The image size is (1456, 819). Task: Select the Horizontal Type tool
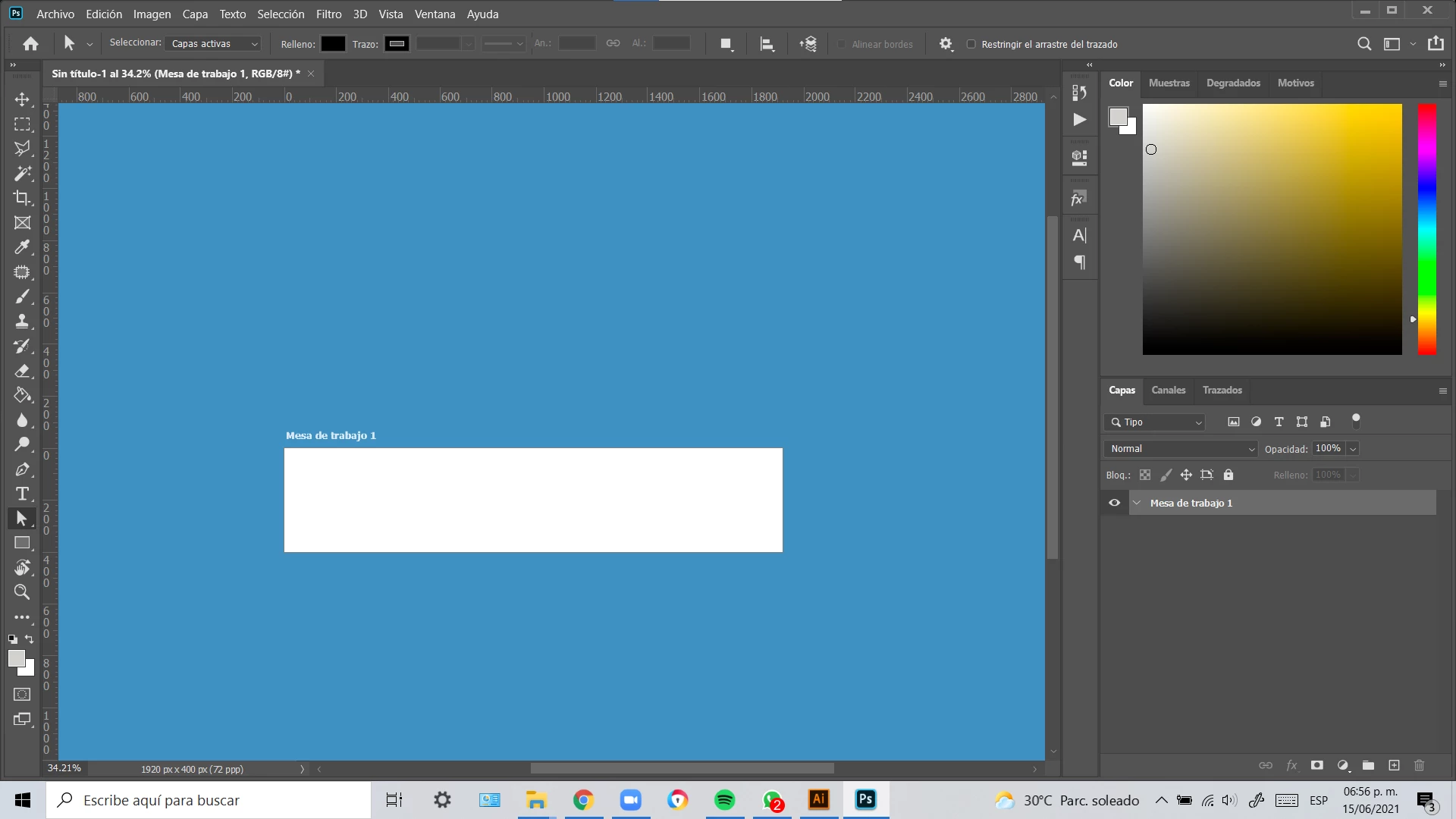point(22,494)
